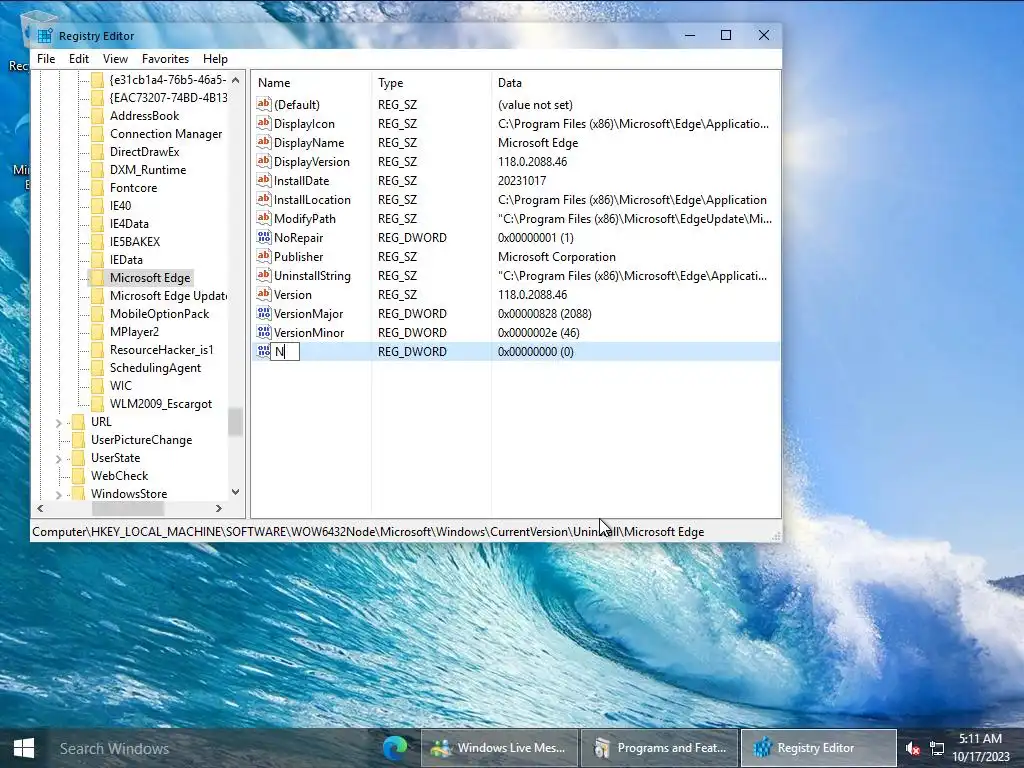
Task: Expand the URL registry key
Action: (59, 423)
